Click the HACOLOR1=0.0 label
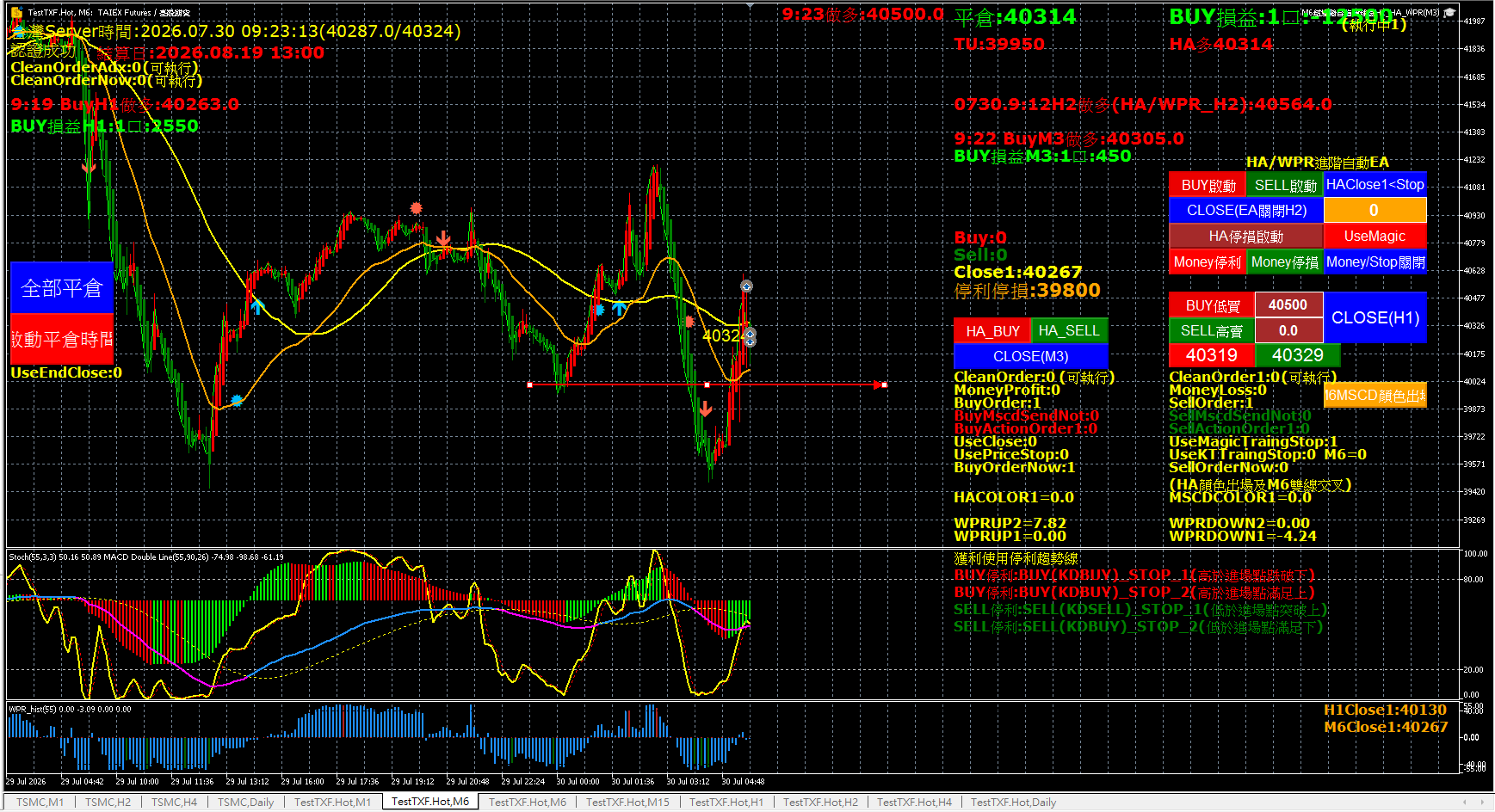Viewport: 1495px width, 812px height. point(1013,497)
